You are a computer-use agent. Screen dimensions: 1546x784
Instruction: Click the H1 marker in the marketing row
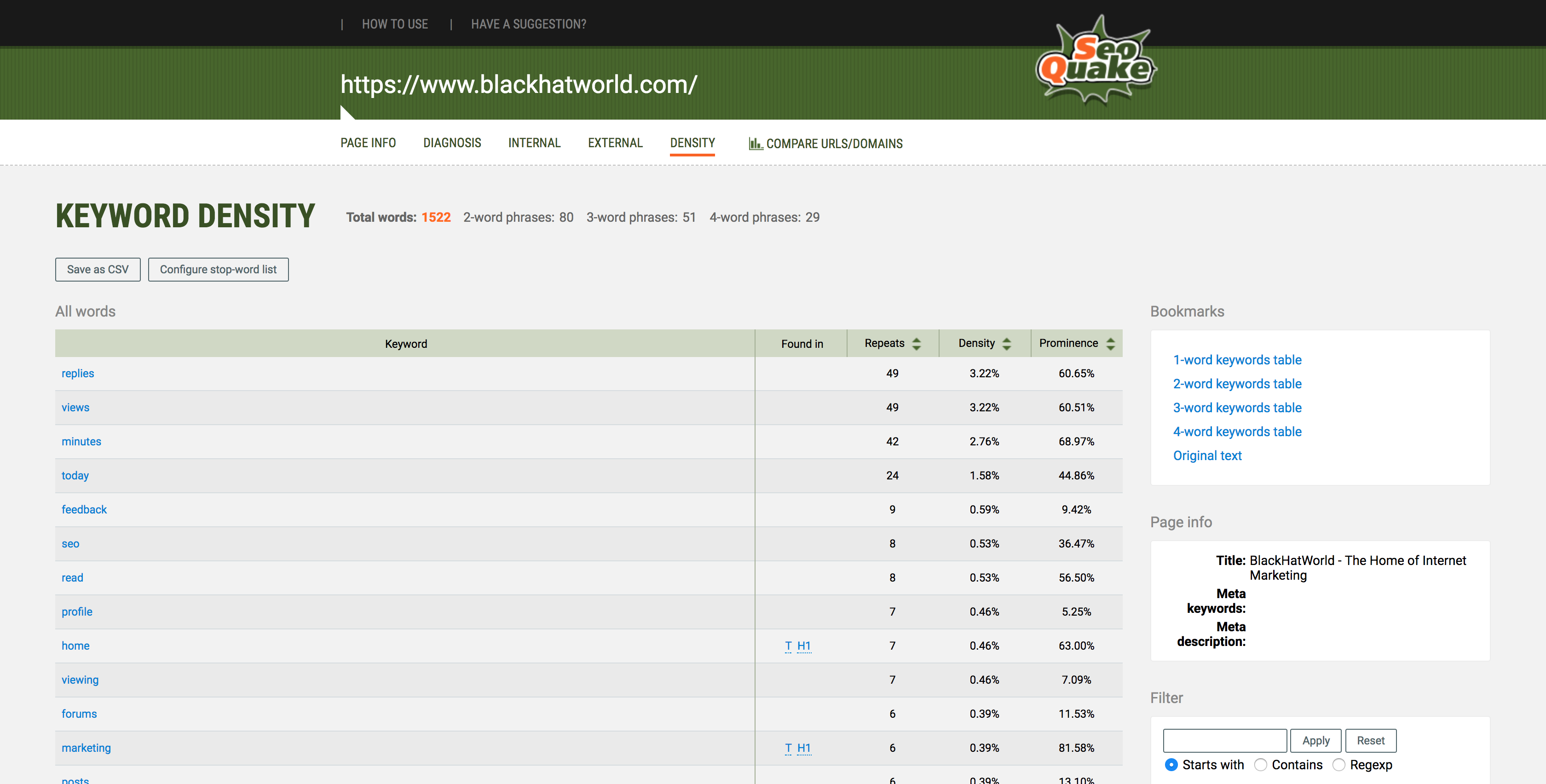[804, 748]
